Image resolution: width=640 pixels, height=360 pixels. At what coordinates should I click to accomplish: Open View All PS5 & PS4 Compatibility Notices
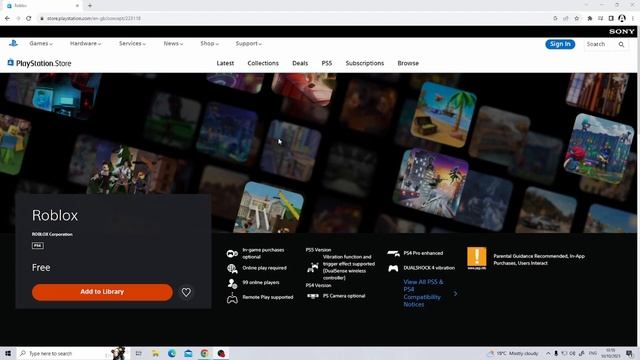point(423,293)
